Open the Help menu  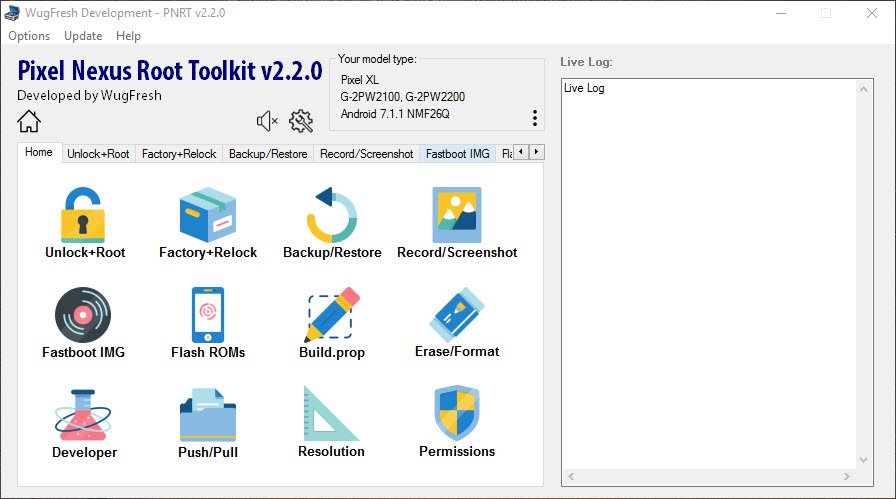coord(128,35)
